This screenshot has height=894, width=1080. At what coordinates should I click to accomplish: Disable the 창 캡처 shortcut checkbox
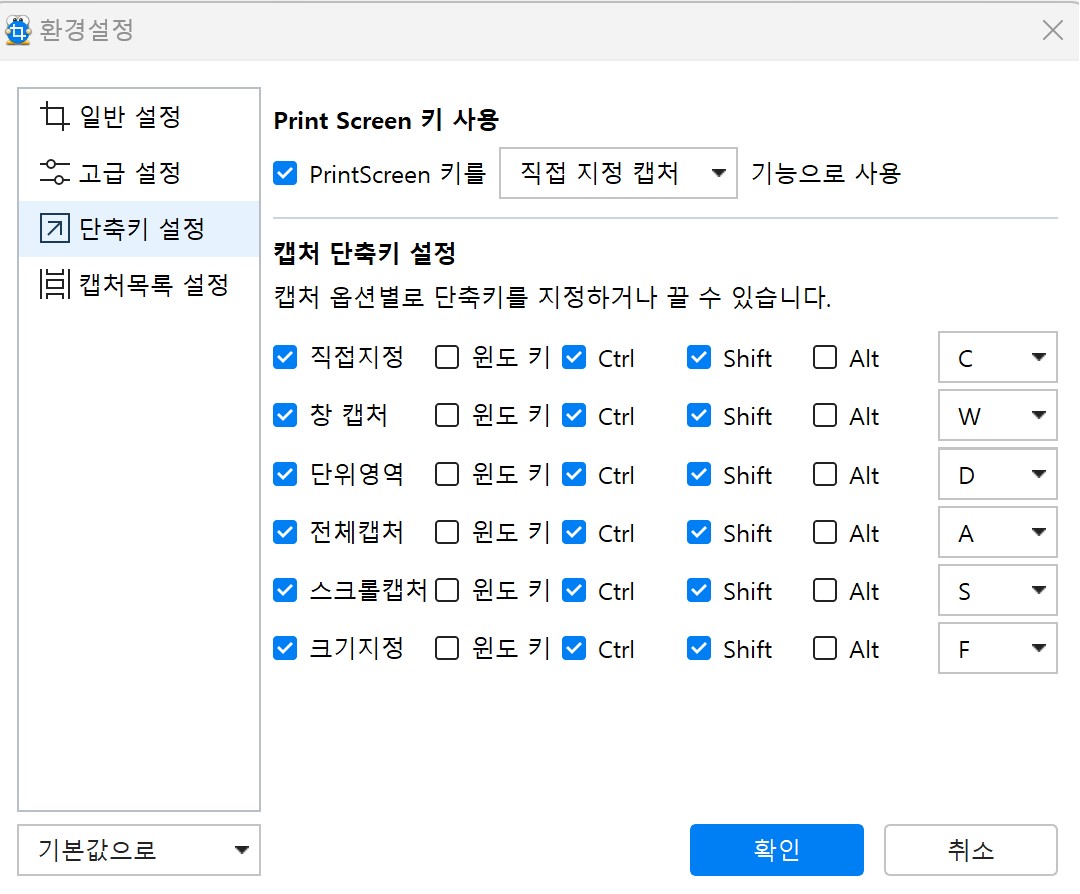click(x=285, y=415)
